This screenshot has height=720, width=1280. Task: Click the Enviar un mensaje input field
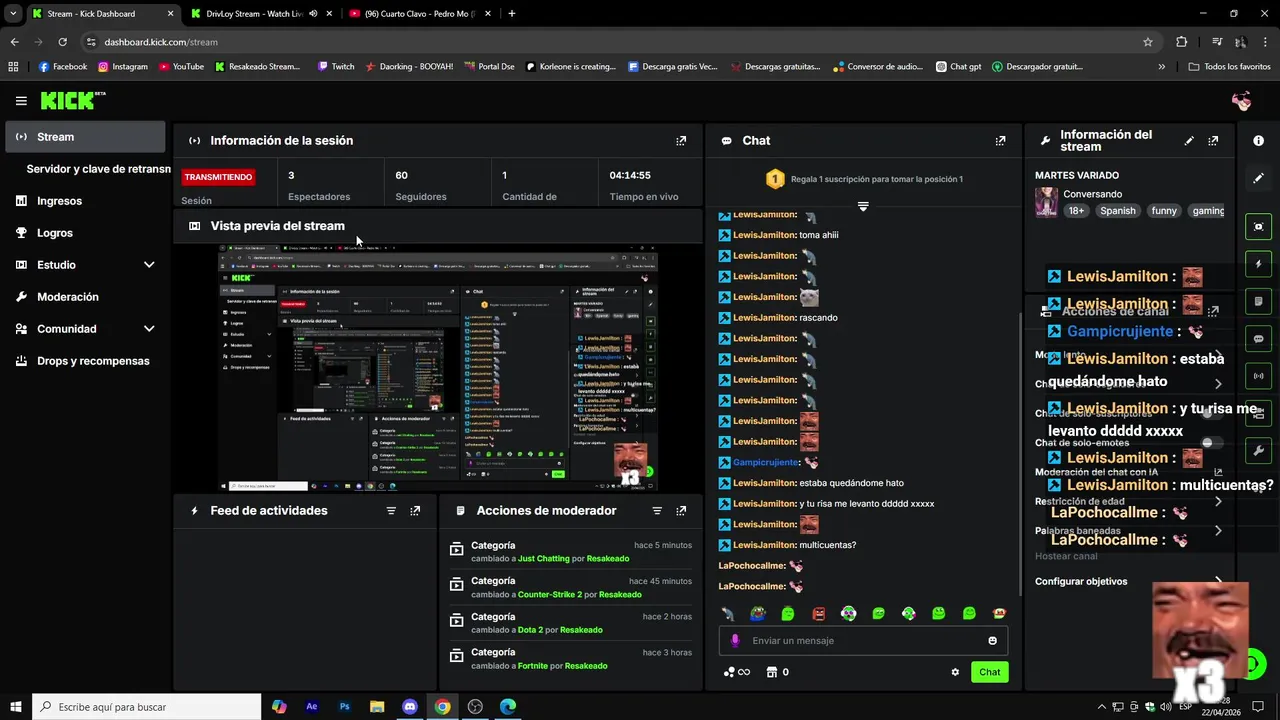click(x=863, y=641)
